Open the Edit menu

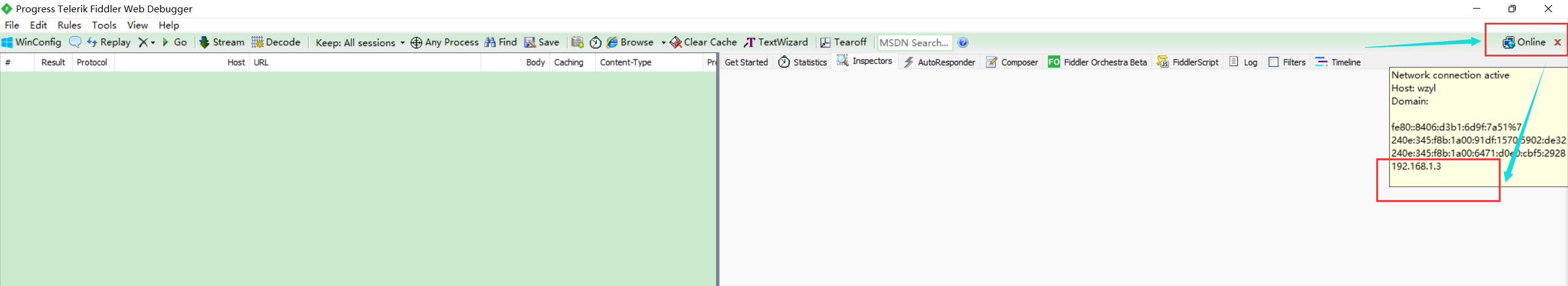click(x=39, y=25)
